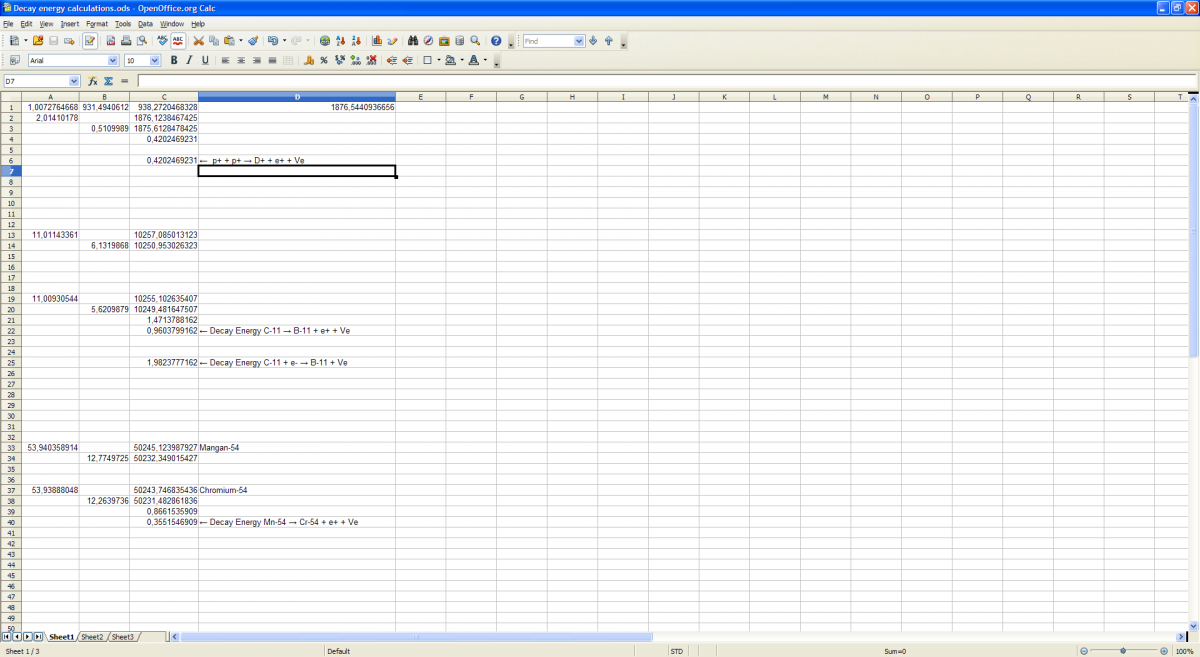Toggle Bold formatting
This screenshot has width=1200, height=657.
[x=174, y=61]
